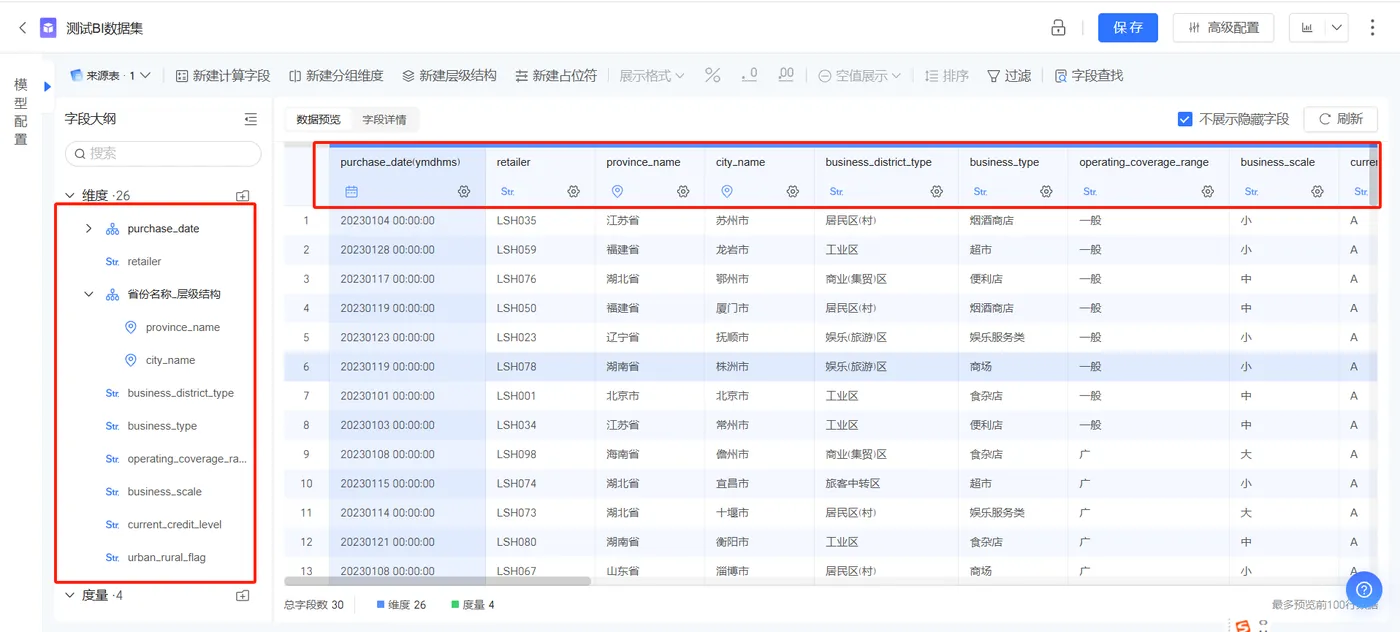Open 高级配置 settings

1223,28
